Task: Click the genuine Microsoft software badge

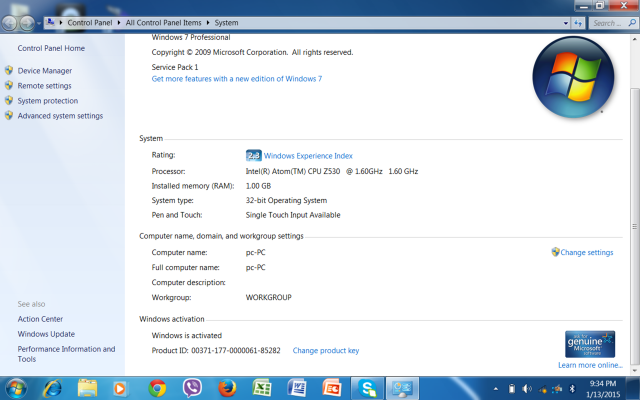Action: click(590, 344)
